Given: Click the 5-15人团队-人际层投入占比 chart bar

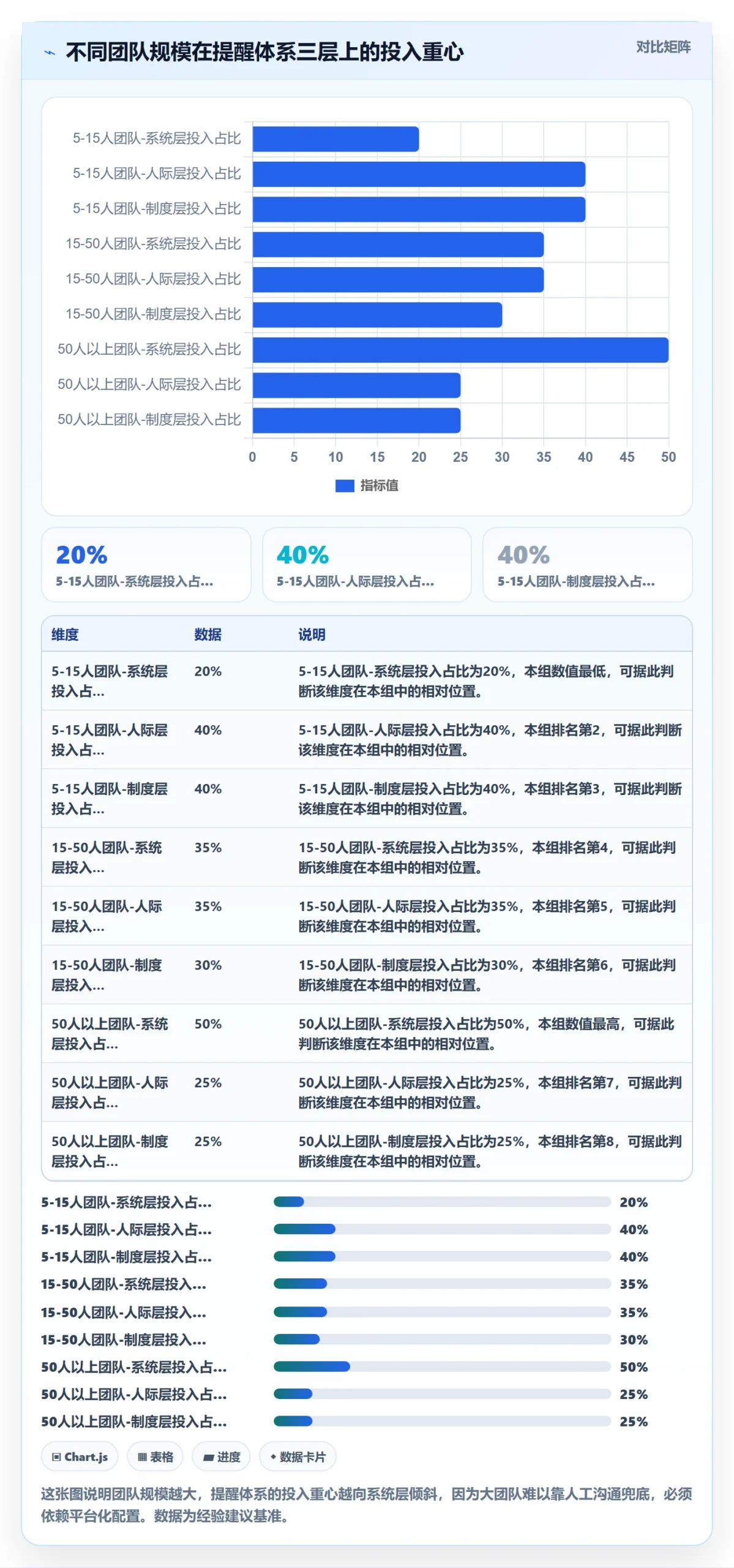Looking at the screenshot, I should pyautogui.click(x=419, y=174).
